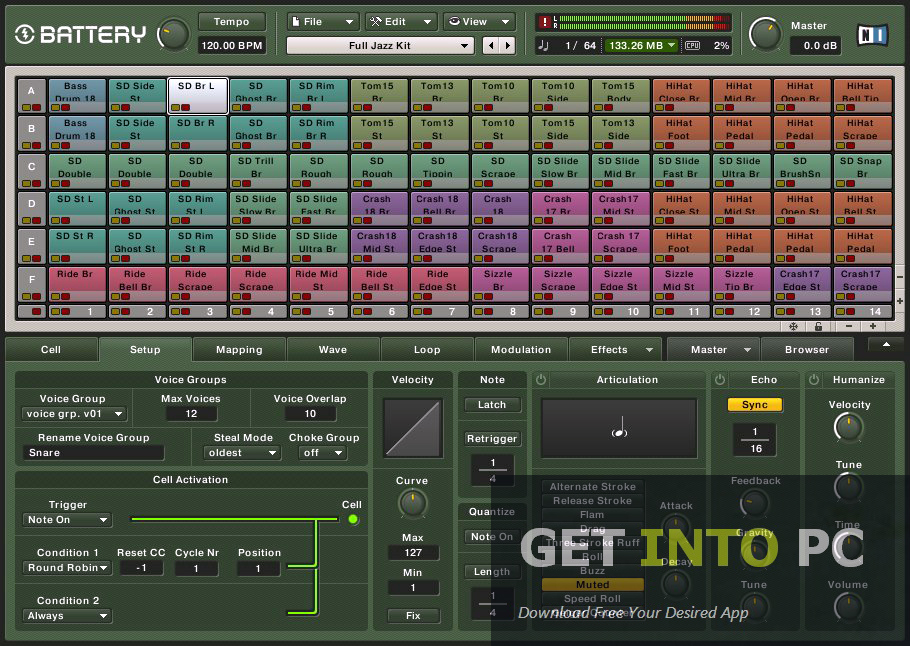Click the polyphony notes icon
The image size is (910, 646).
click(x=543, y=45)
